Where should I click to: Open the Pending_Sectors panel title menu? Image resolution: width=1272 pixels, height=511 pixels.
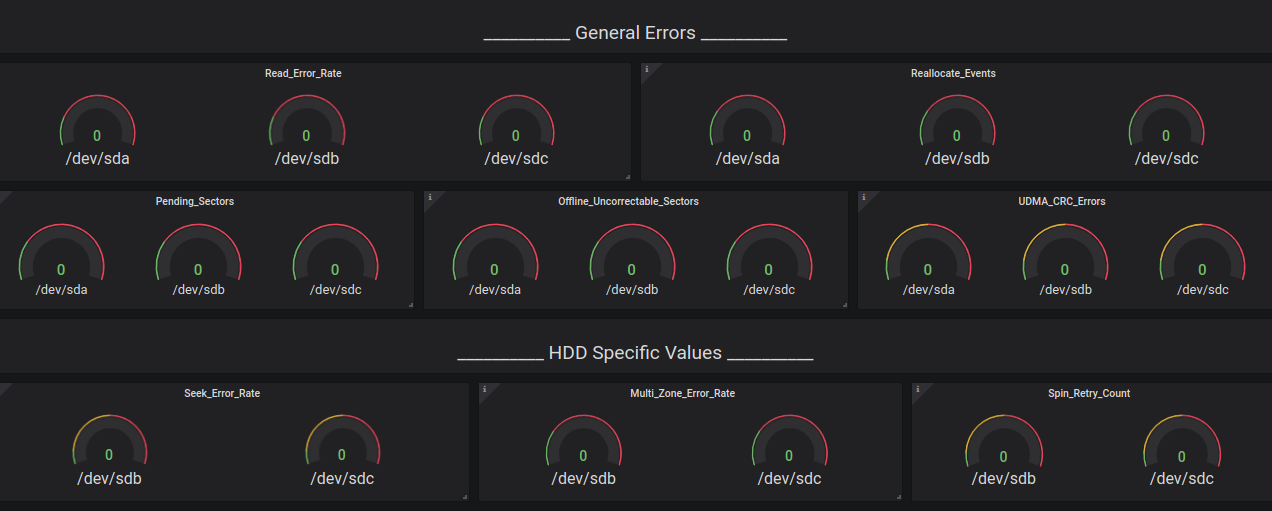[195, 201]
